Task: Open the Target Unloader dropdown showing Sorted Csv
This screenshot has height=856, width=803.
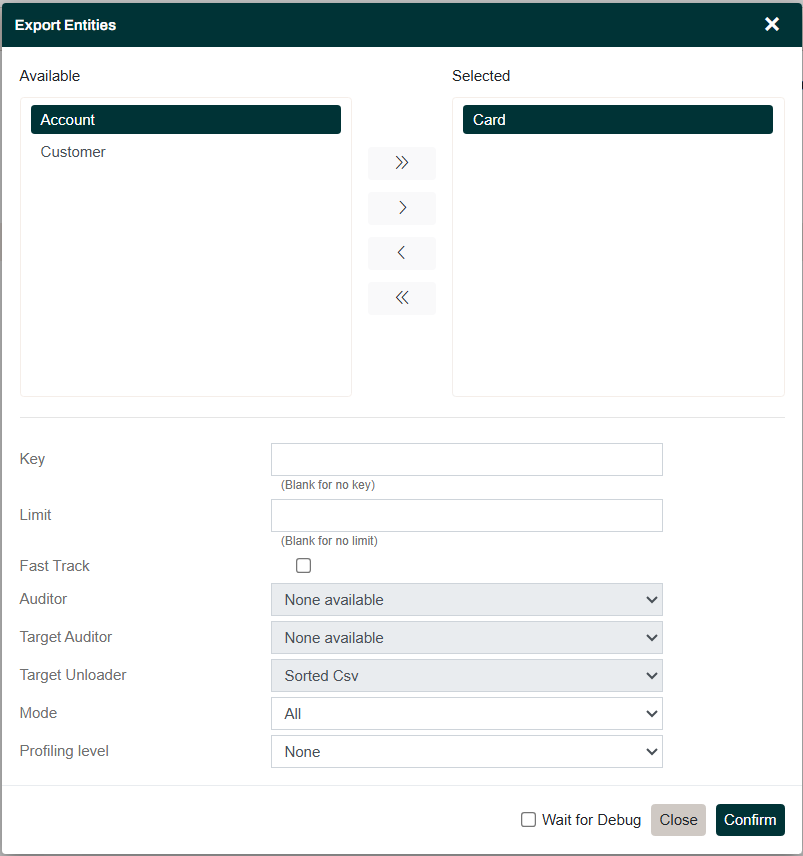Action: tap(466, 675)
